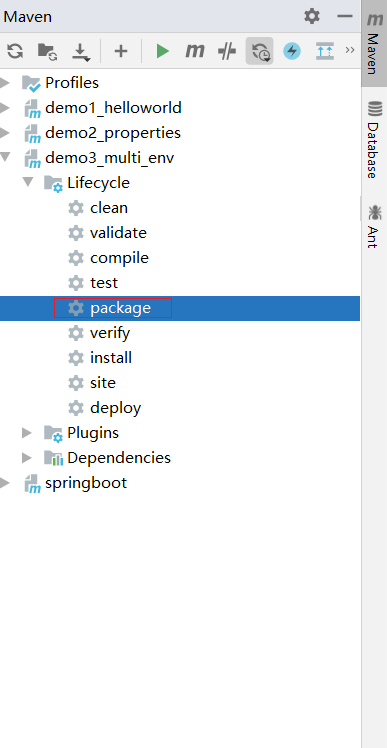The width and height of the screenshot is (387, 748).
Task: Show more toolbar actions chevron
Action: click(350, 50)
